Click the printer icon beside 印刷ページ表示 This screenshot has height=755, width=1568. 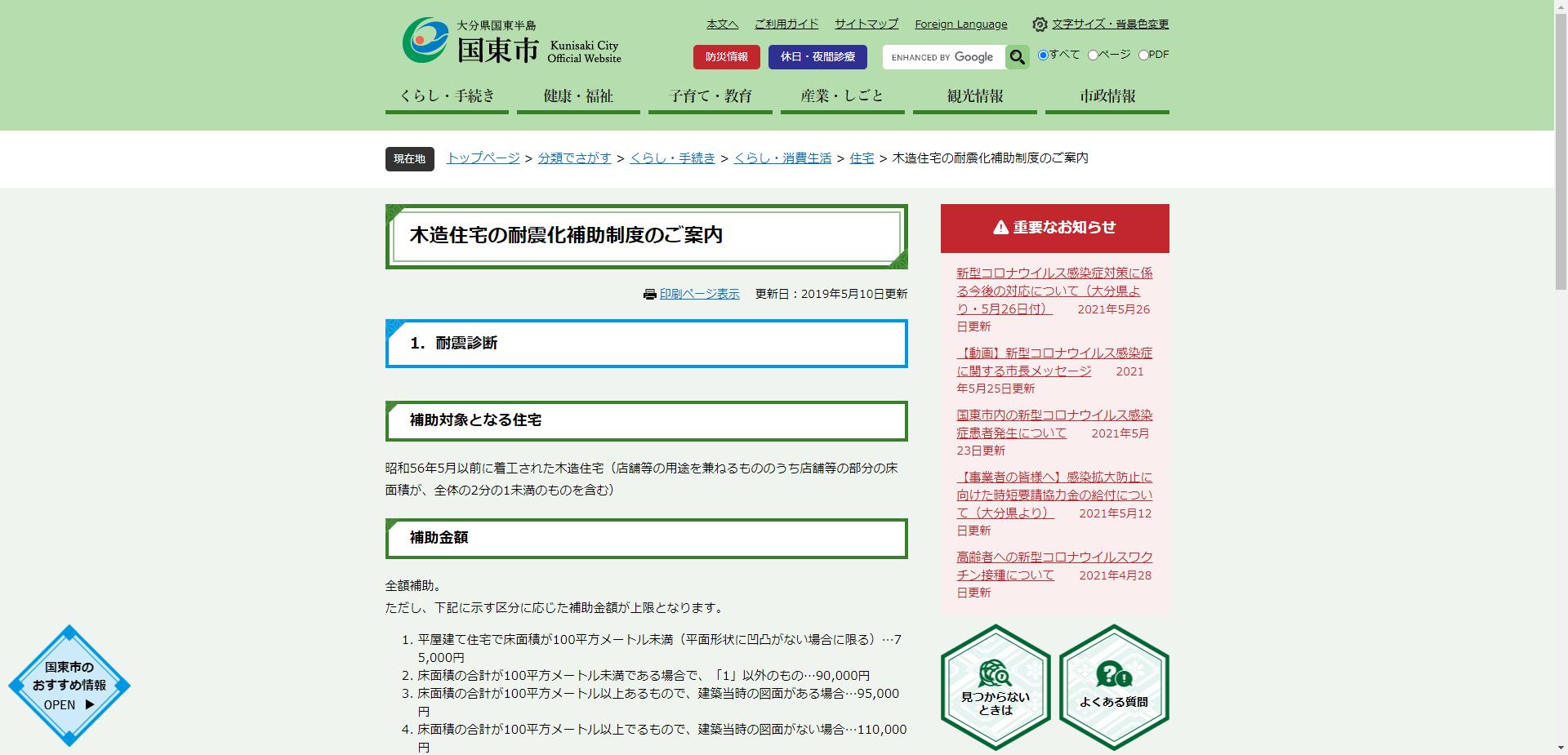click(648, 294)
